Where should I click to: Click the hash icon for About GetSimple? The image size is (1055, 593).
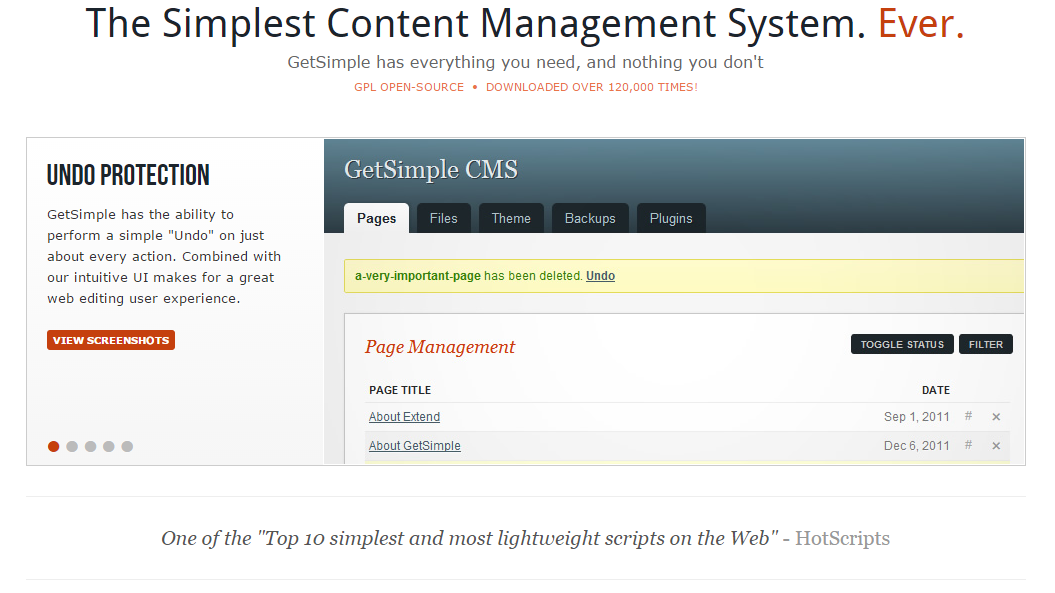[967, 446]
